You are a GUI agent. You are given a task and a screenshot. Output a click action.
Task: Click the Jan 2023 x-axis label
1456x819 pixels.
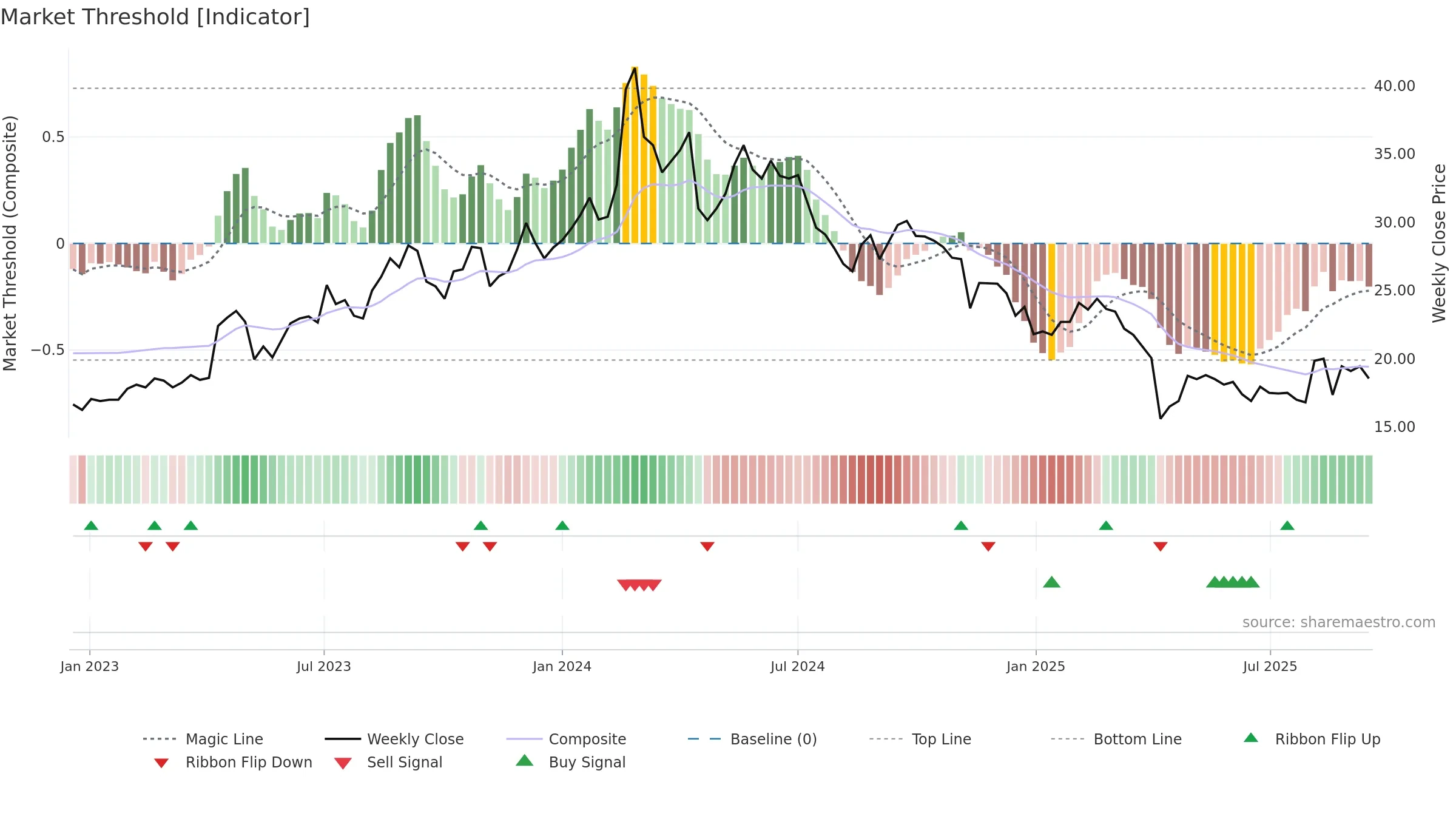click(90, 666)
